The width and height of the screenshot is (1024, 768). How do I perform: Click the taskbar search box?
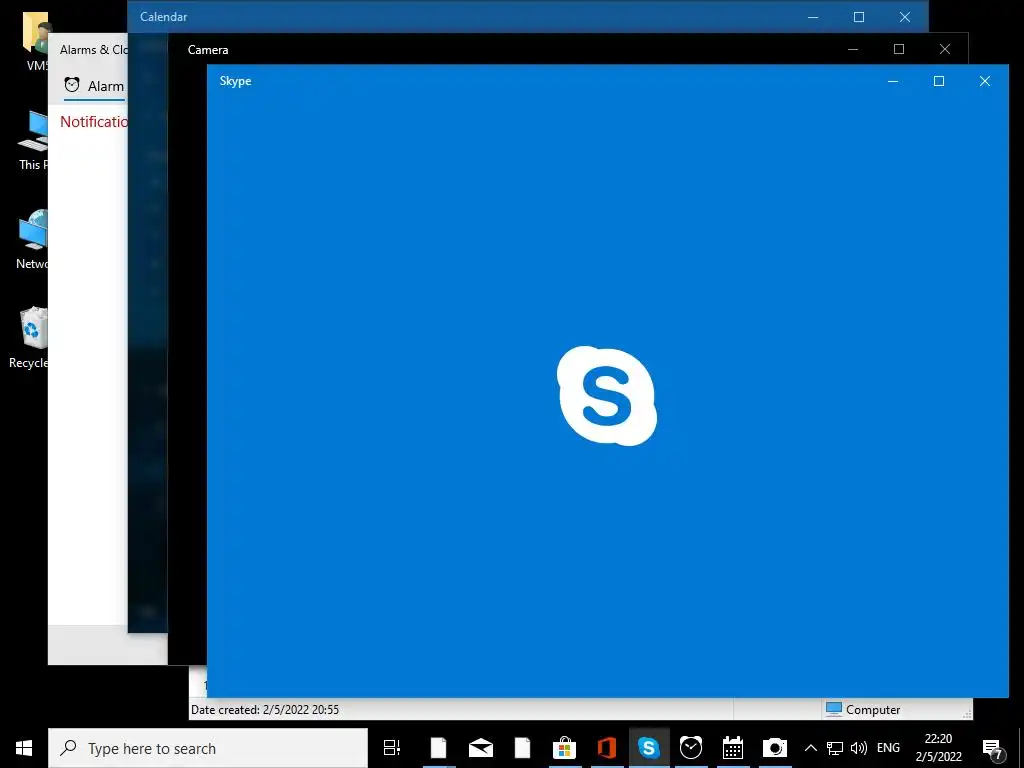click(208, 748)
